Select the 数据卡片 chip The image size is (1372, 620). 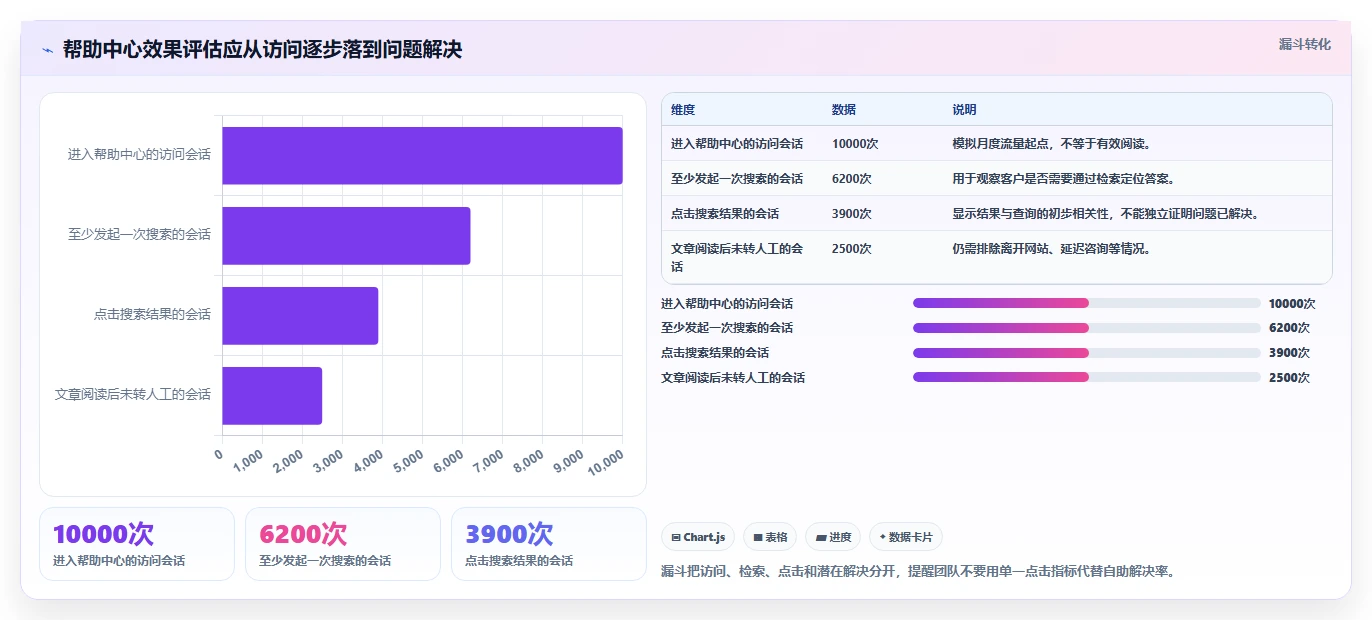click(x=906, y=537)
